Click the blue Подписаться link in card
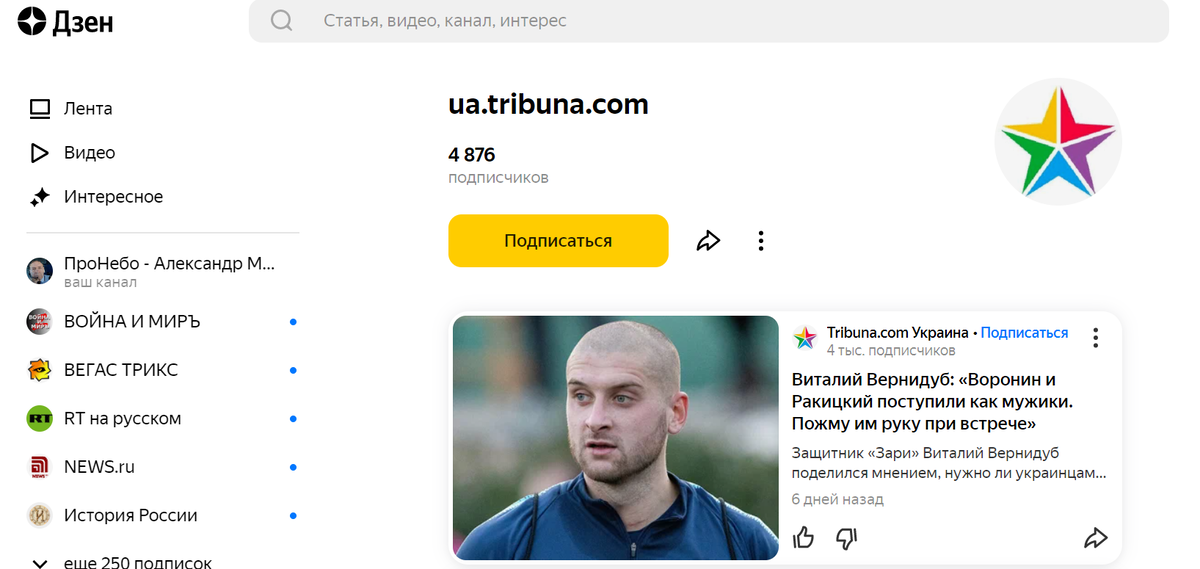 (x=1024, y=333)
